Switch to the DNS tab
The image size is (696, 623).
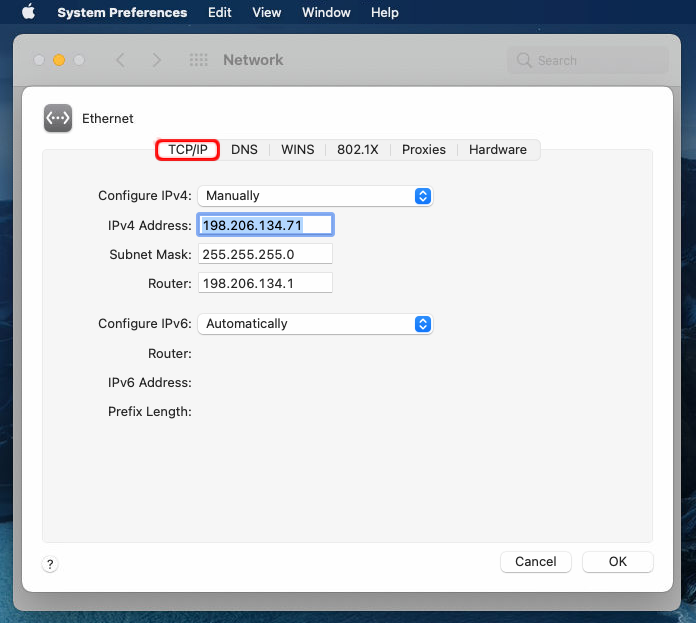244,150
